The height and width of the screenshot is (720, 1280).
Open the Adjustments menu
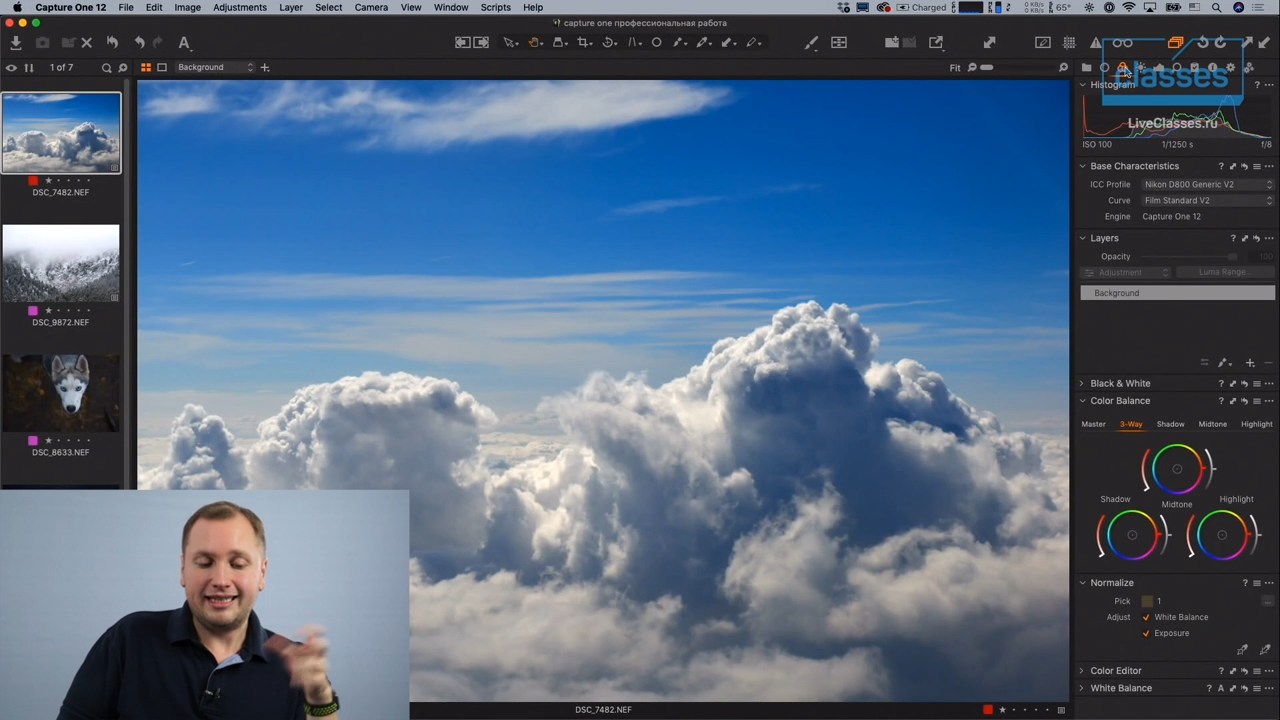tap(240, 7)
